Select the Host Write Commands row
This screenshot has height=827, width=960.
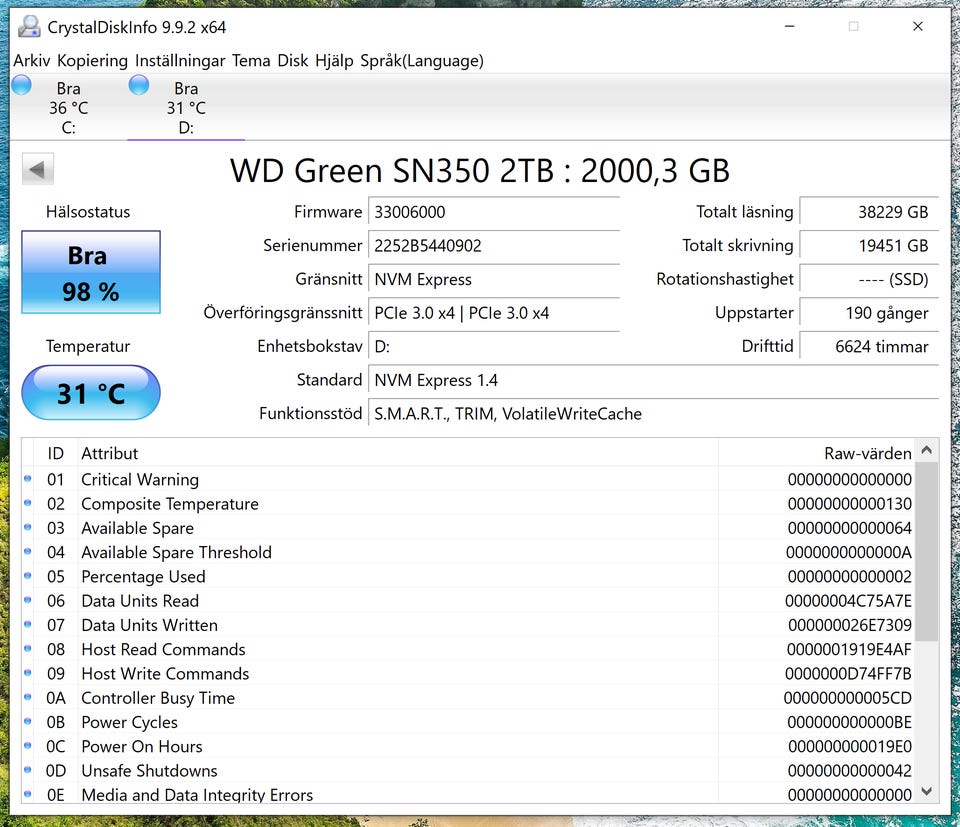coord(468,674)
